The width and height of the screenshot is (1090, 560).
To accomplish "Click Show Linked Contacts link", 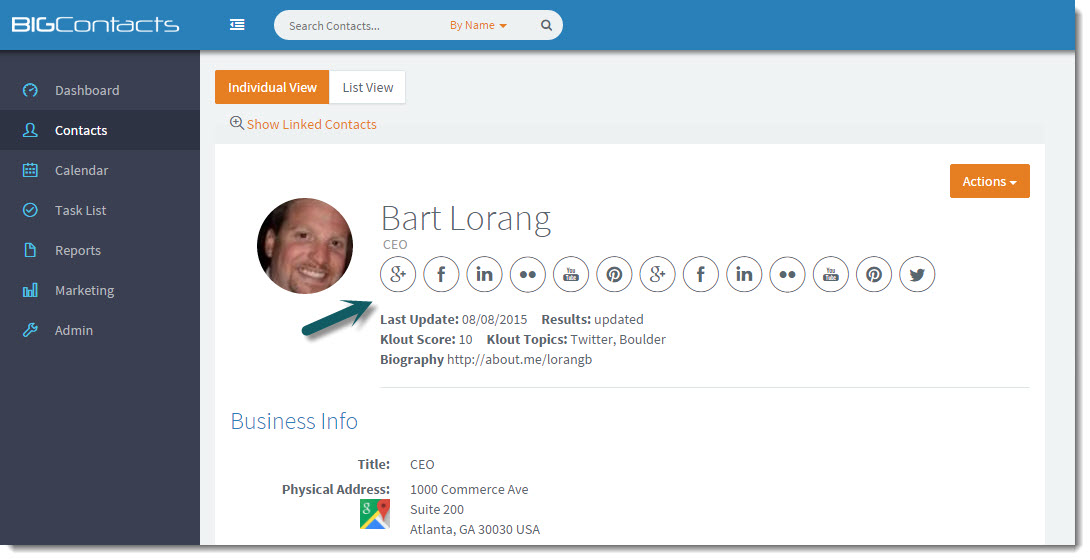I will 311,124.
